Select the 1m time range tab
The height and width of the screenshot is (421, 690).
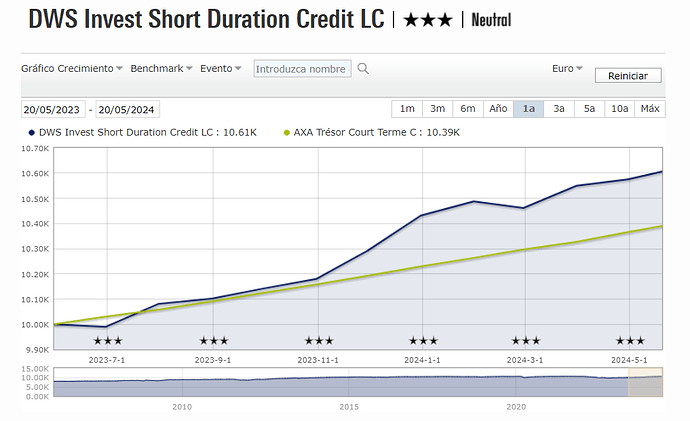pos(407,109)
